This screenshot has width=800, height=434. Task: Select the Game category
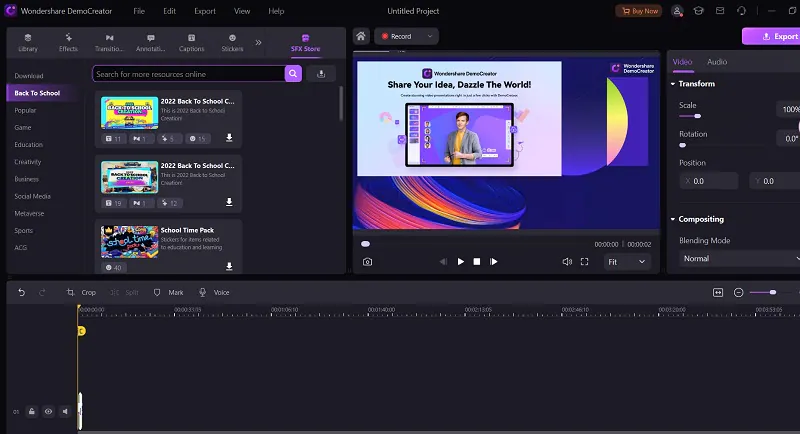22,127
